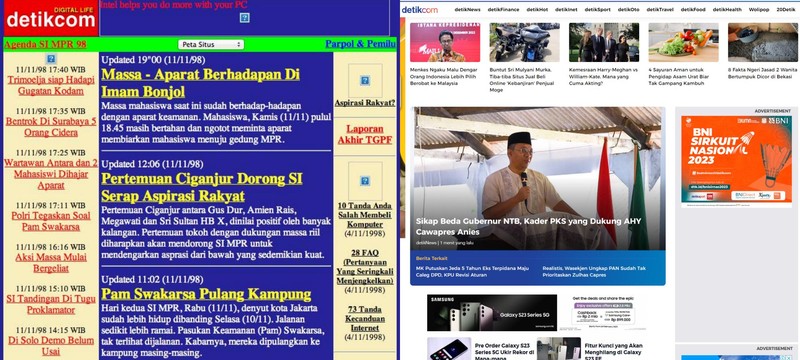Open Sikap Beda Gubernur NTB headline

coord(528,226)
